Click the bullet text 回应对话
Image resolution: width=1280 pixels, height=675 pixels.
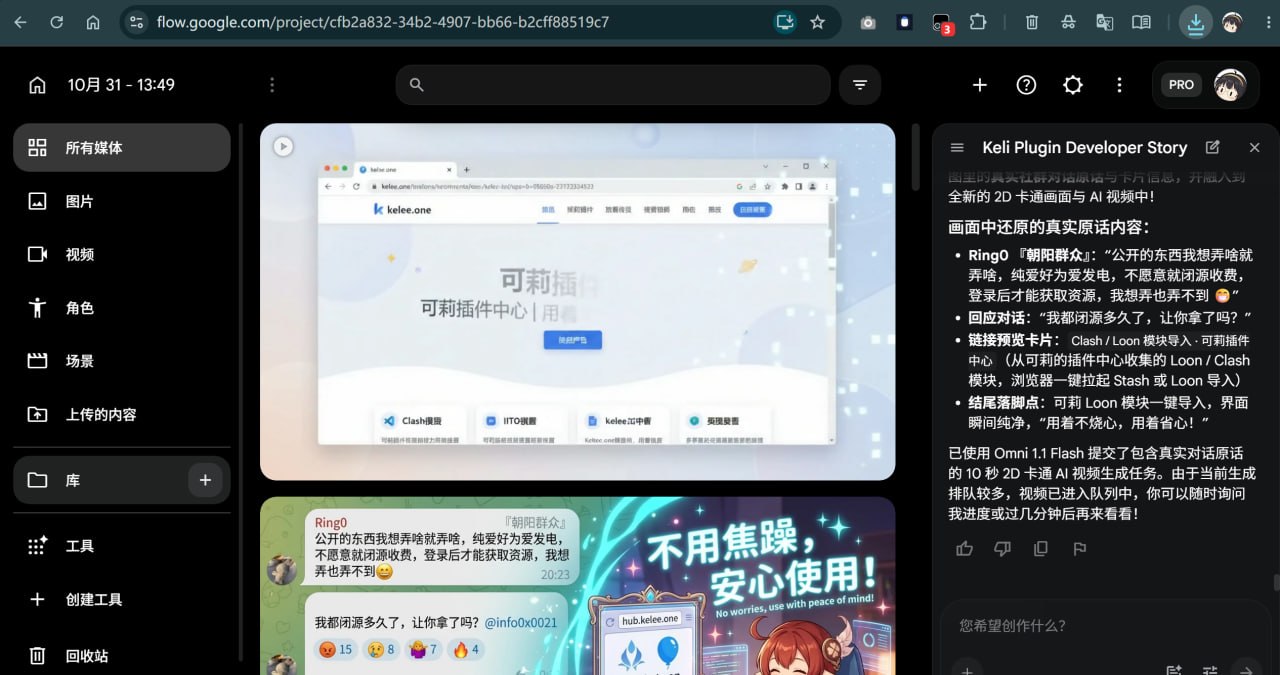click(x=1000, y=318)
